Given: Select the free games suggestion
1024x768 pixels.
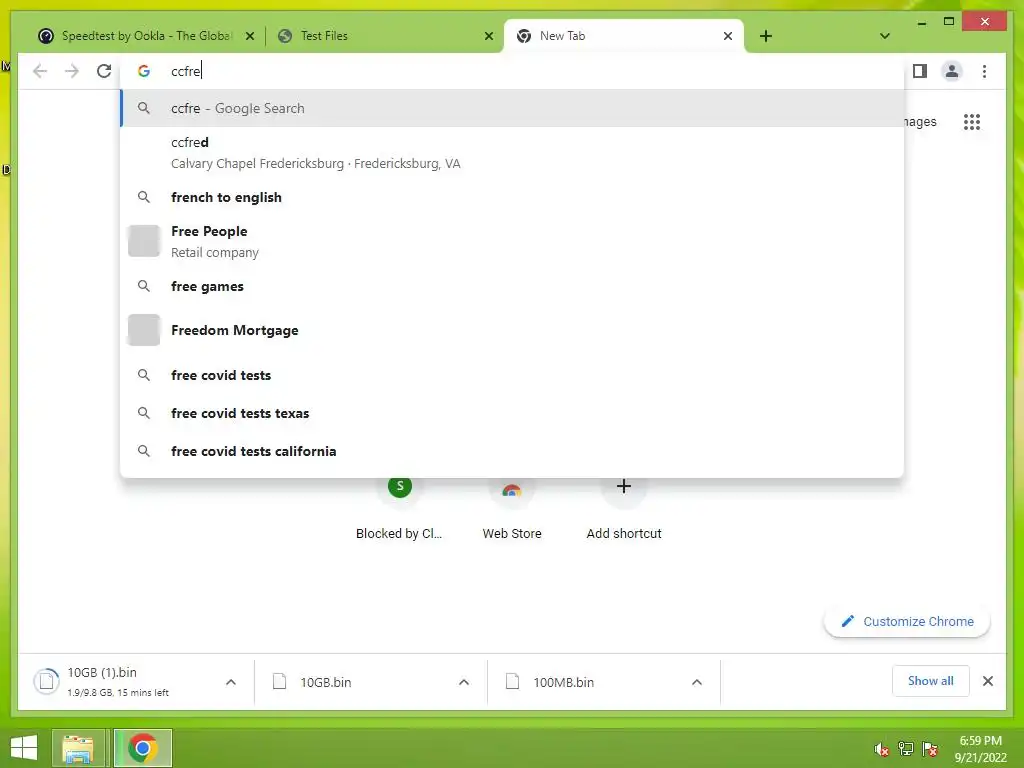Looking at the screenshot, I should (512, 286).
